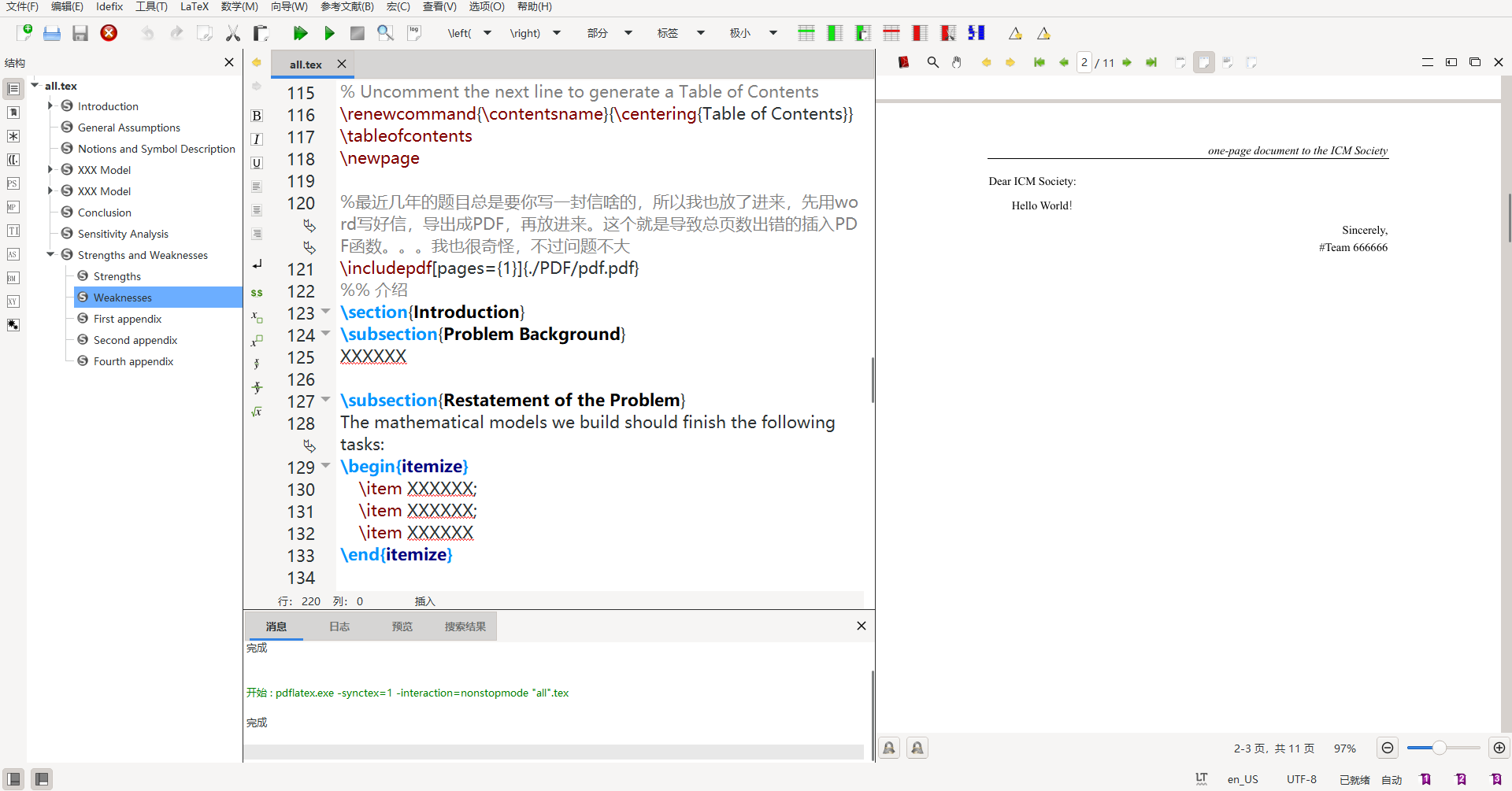Toggle underline formatting button U
Image resolution: width=1512 pixels, height=791 pixels.
click(257, 163)
